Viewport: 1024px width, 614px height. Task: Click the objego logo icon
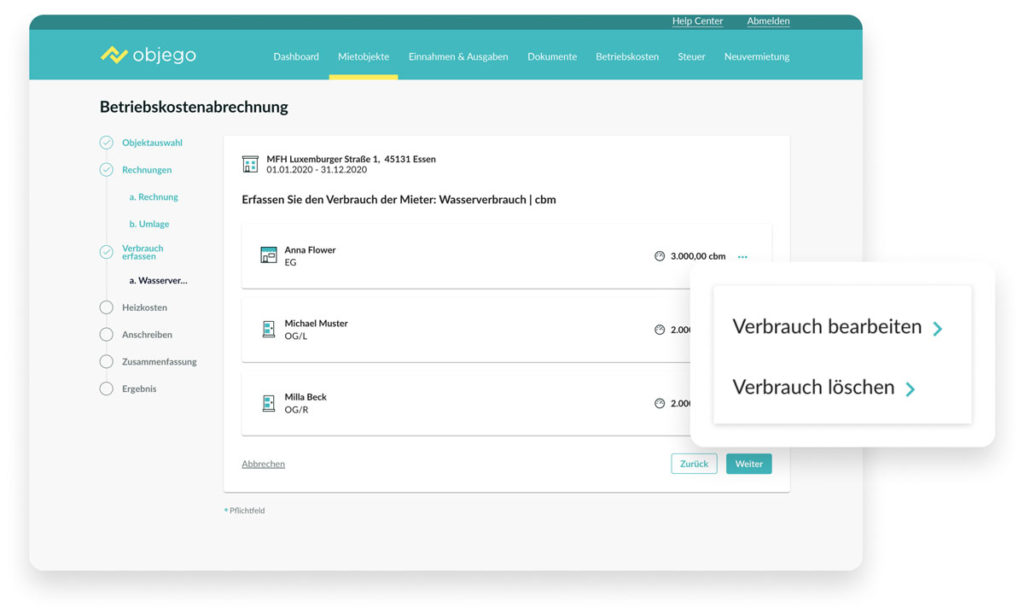coord(114,56)
